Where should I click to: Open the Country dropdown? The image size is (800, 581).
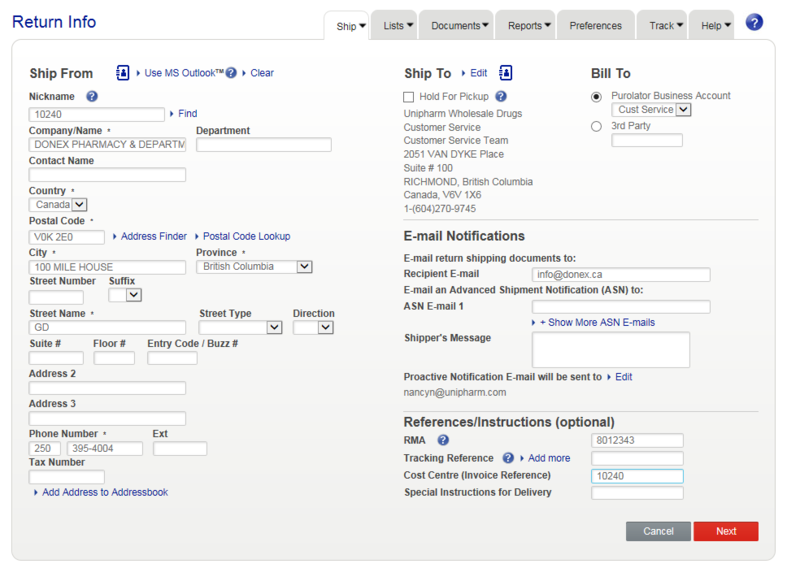pos(58,205)
